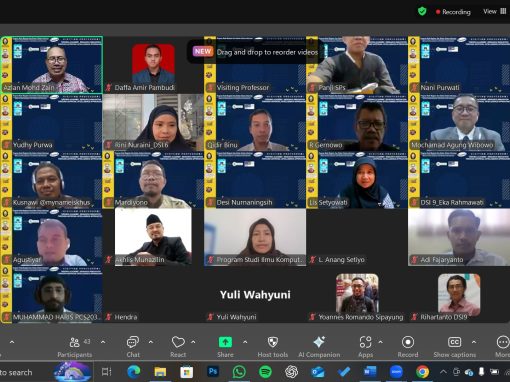Screen dimensions: 510x382
Task: Start Share screen
Action: pyautogui.click(x=225, y=347)
